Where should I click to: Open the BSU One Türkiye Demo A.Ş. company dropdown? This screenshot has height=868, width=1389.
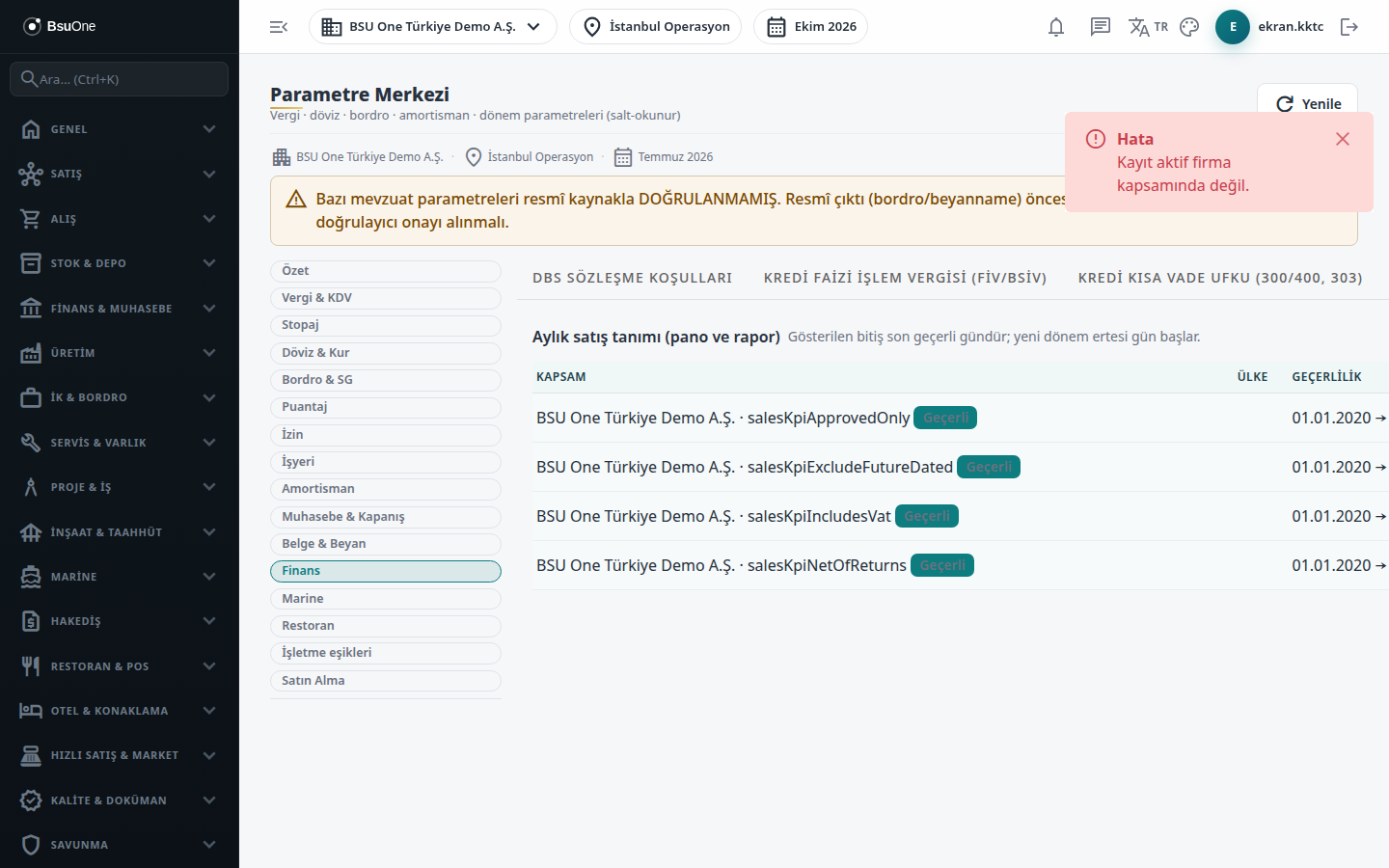[433, 27]
